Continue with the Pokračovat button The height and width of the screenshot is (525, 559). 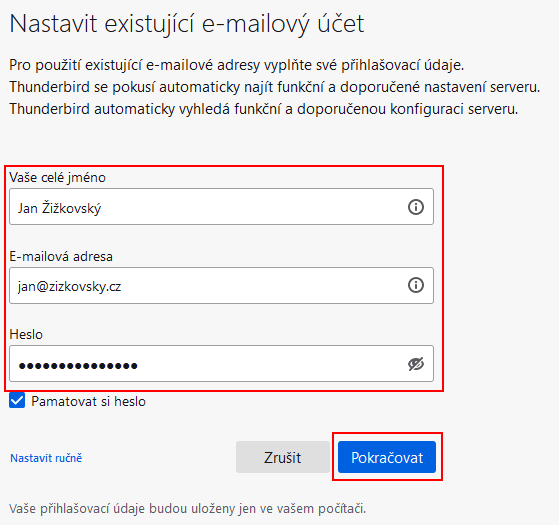click(387, 457)
